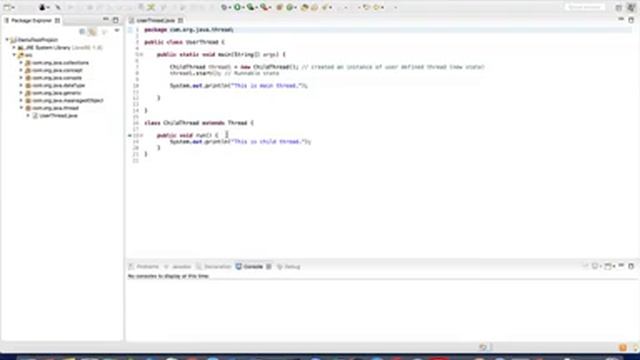This screenshot has width=640, height=360.
Task: Maximize the Package Explorer view
Action: click(x=116, y=20)
